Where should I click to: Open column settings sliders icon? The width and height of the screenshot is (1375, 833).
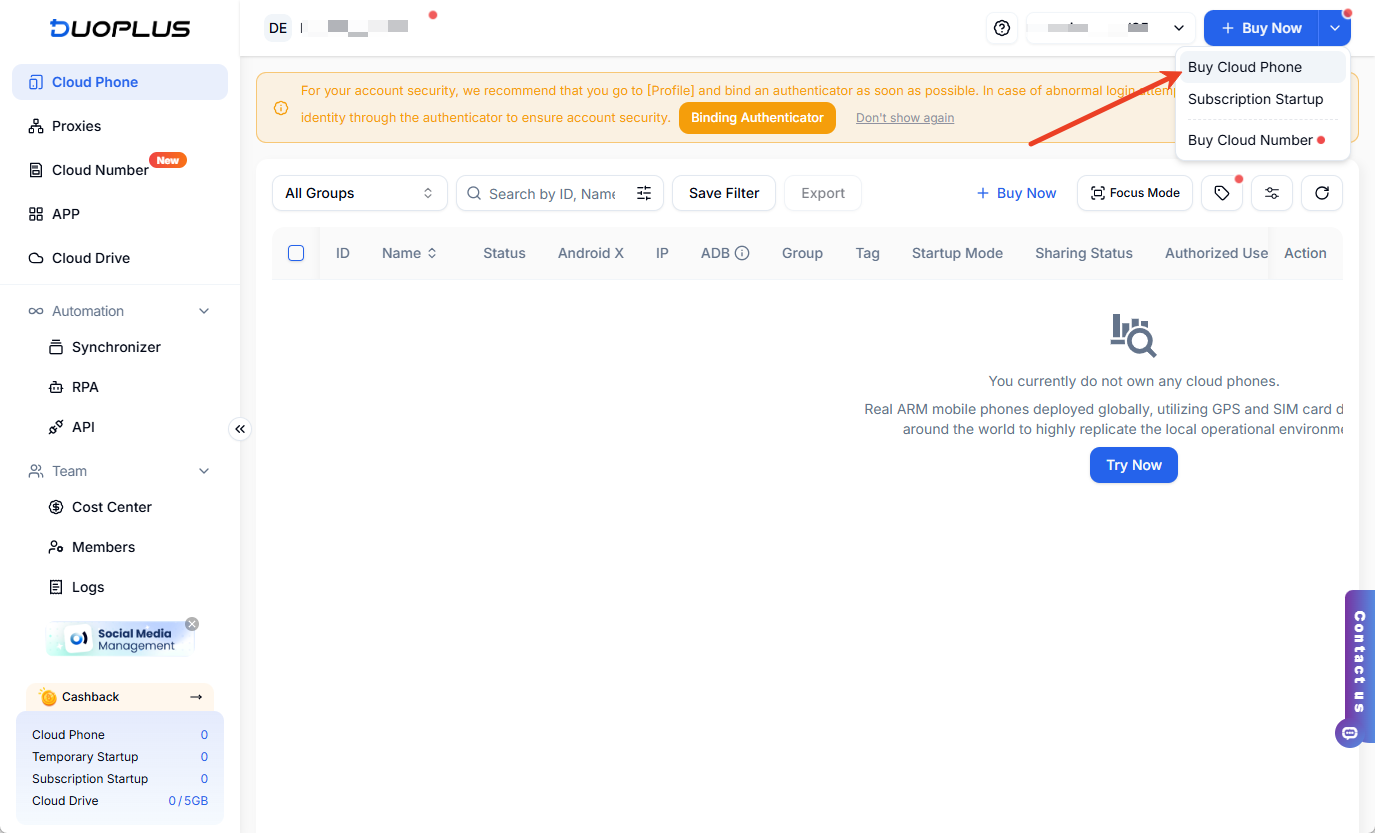pos(1272,193)
